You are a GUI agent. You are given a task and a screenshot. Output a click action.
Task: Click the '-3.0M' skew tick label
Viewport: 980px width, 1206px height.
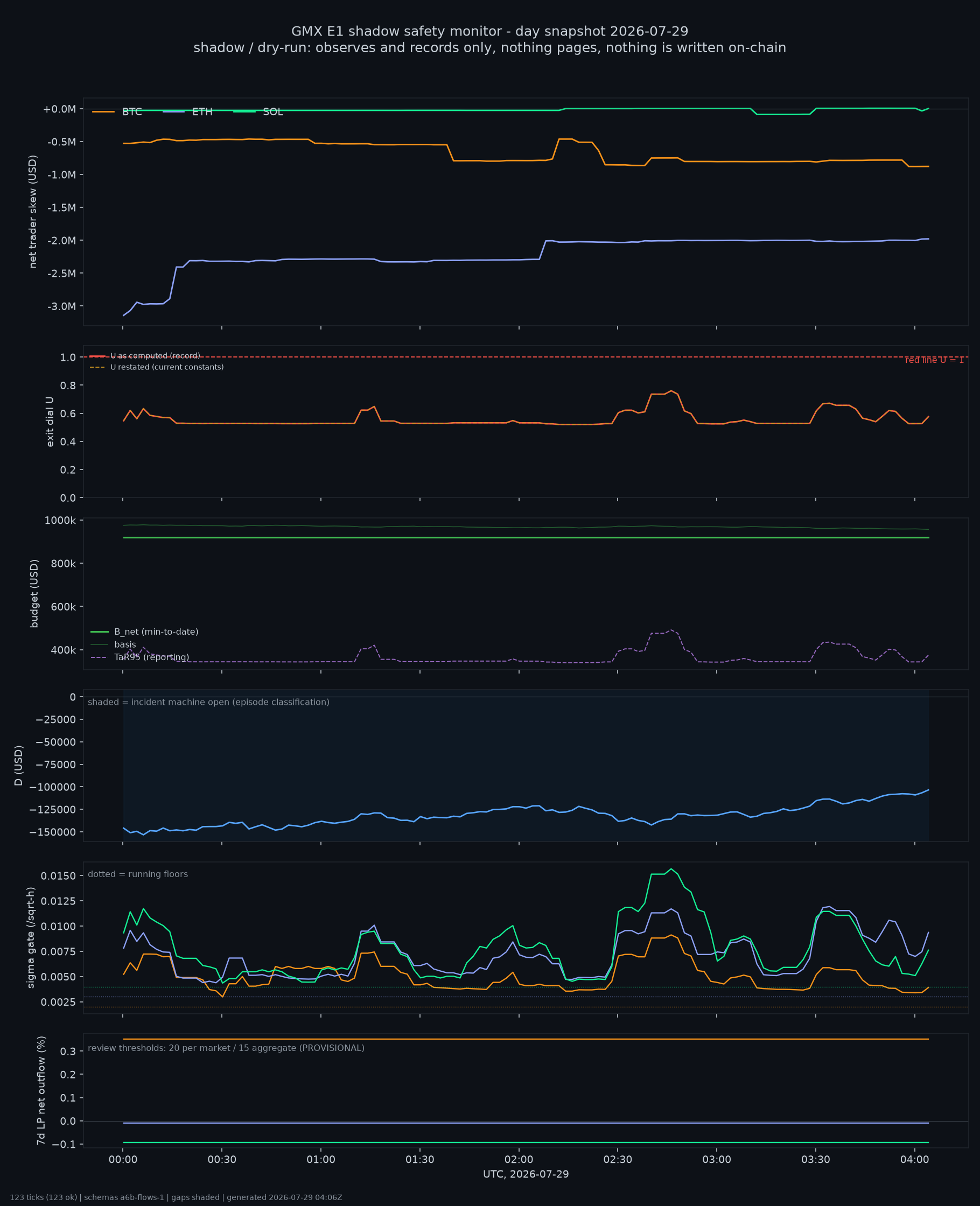pos(61,306)
